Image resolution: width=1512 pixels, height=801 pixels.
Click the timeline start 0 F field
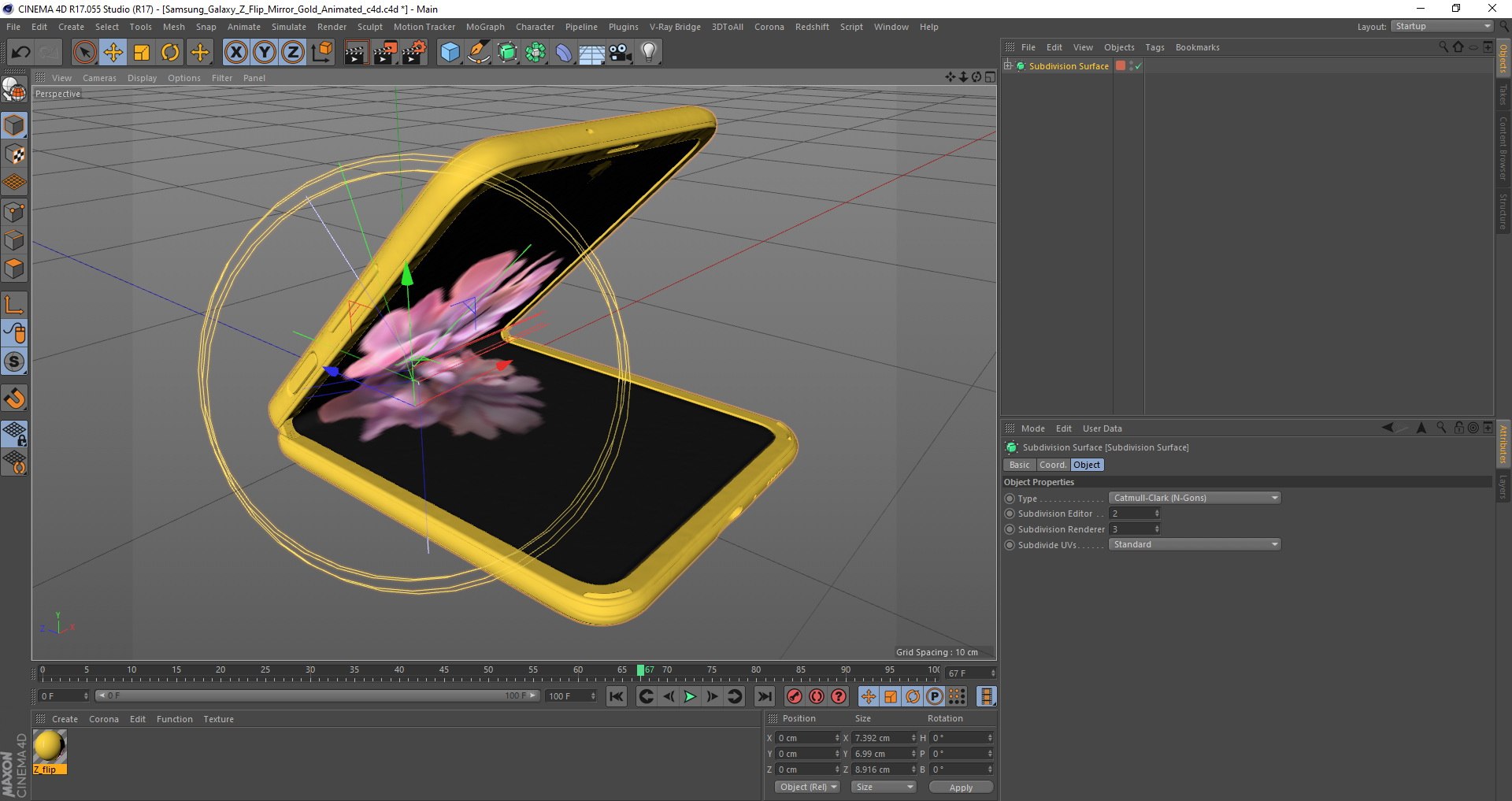coord(64,696)
